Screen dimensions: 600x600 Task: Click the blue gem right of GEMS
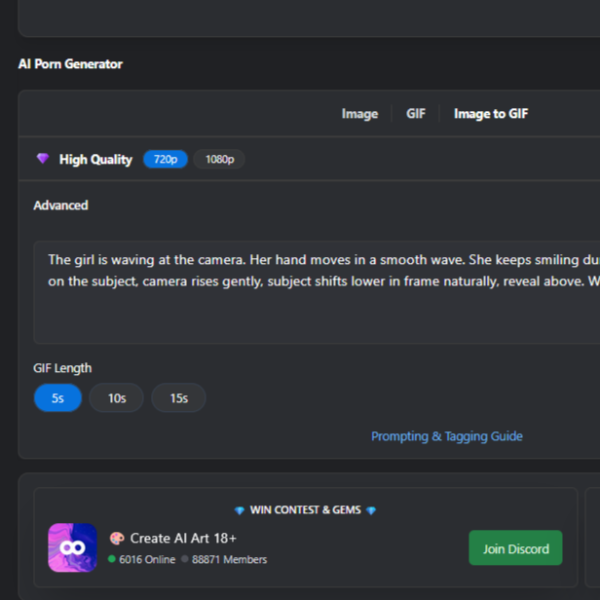pos(371,510)
